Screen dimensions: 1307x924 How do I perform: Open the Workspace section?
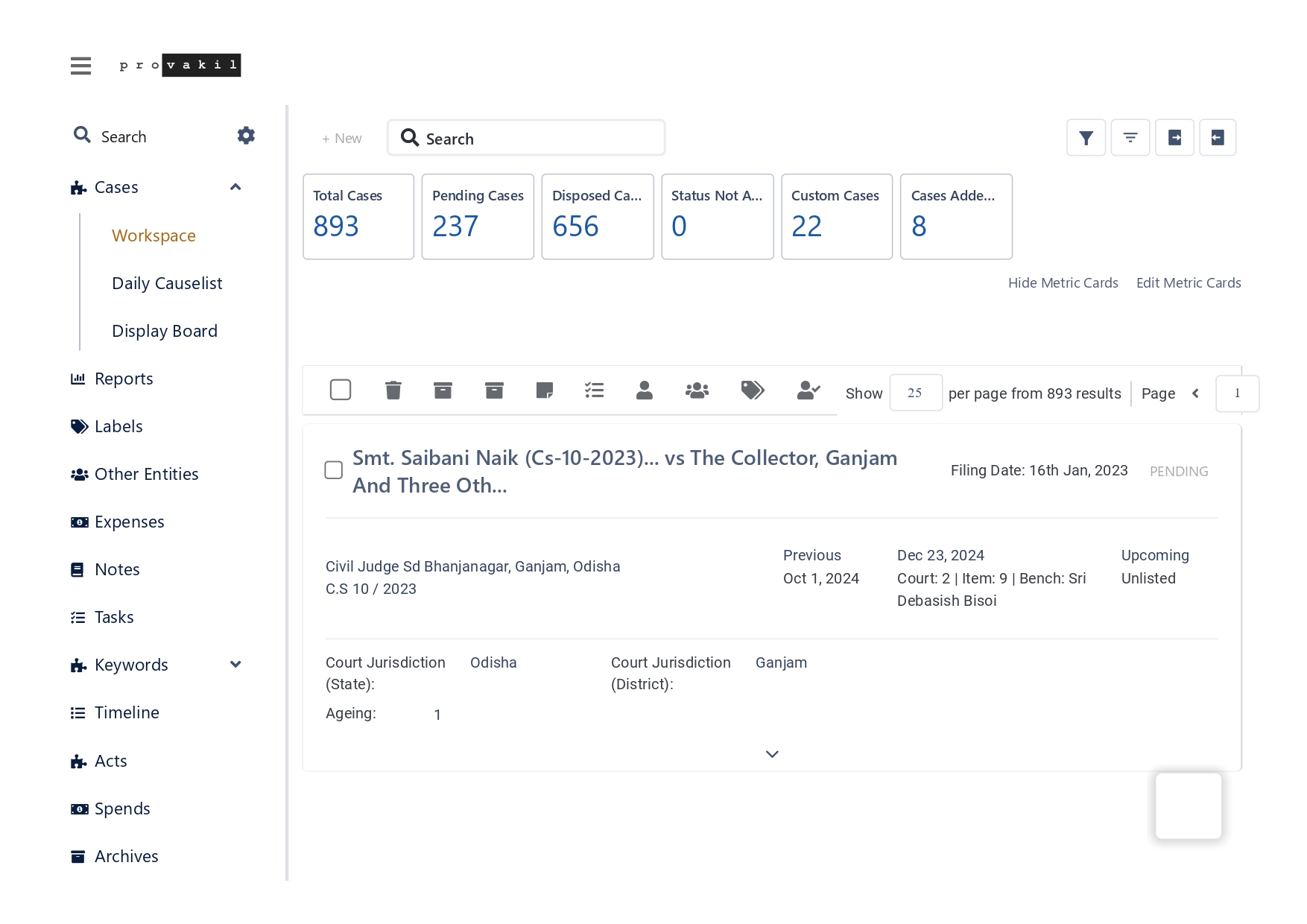click(154, 235)
